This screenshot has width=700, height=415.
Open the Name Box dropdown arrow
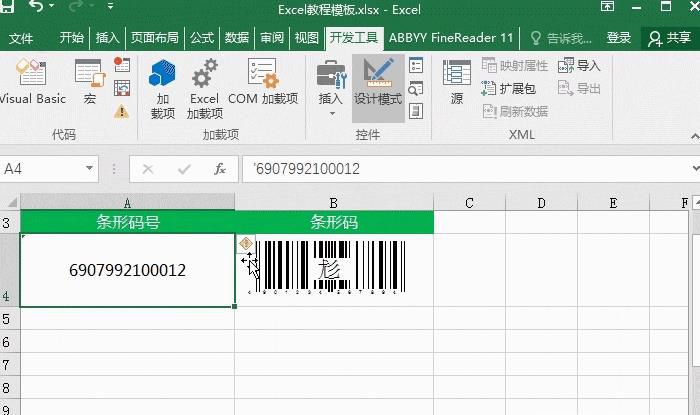(89, 169)
